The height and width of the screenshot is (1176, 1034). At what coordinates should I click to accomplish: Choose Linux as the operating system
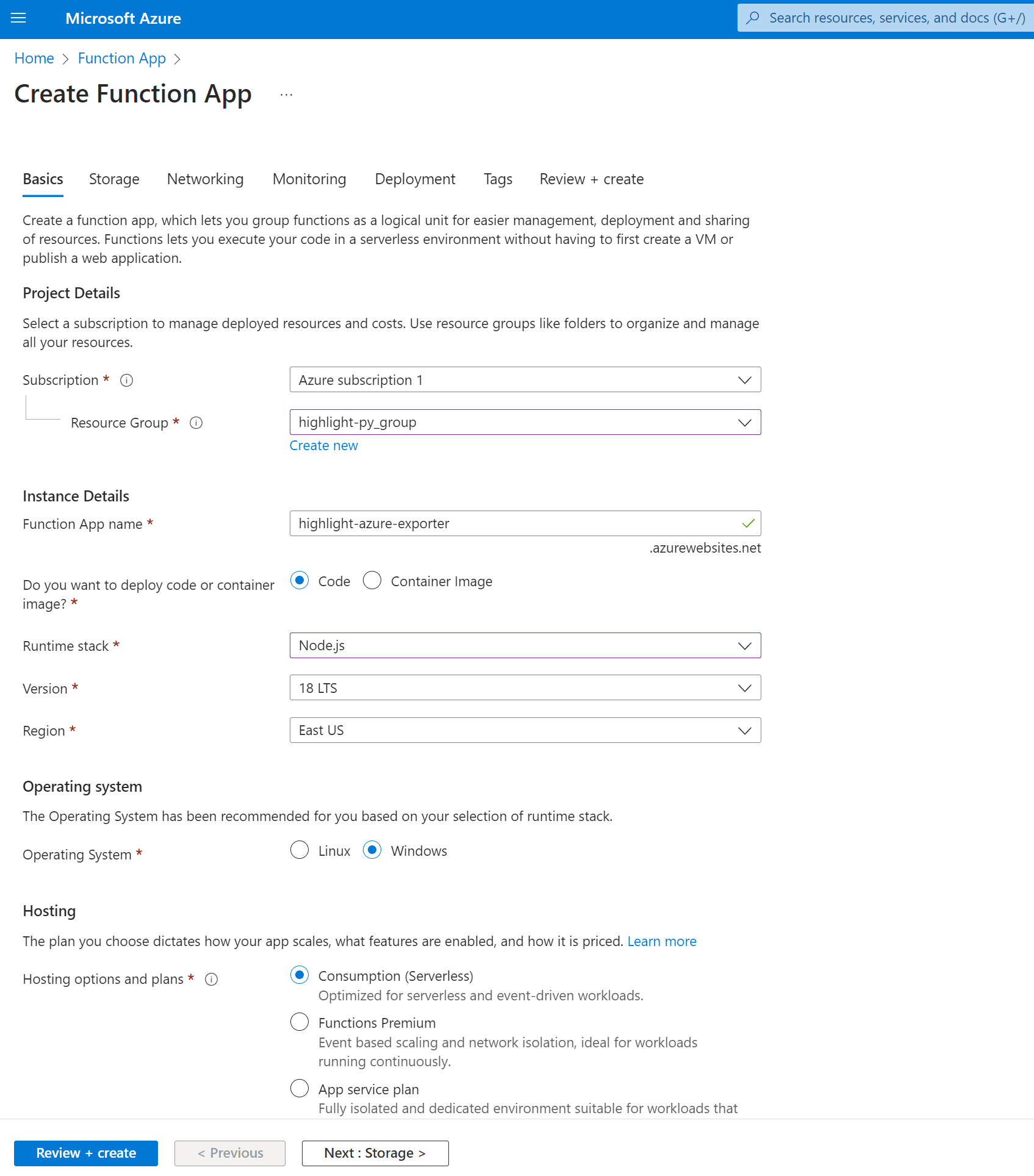tap(300, 850)
